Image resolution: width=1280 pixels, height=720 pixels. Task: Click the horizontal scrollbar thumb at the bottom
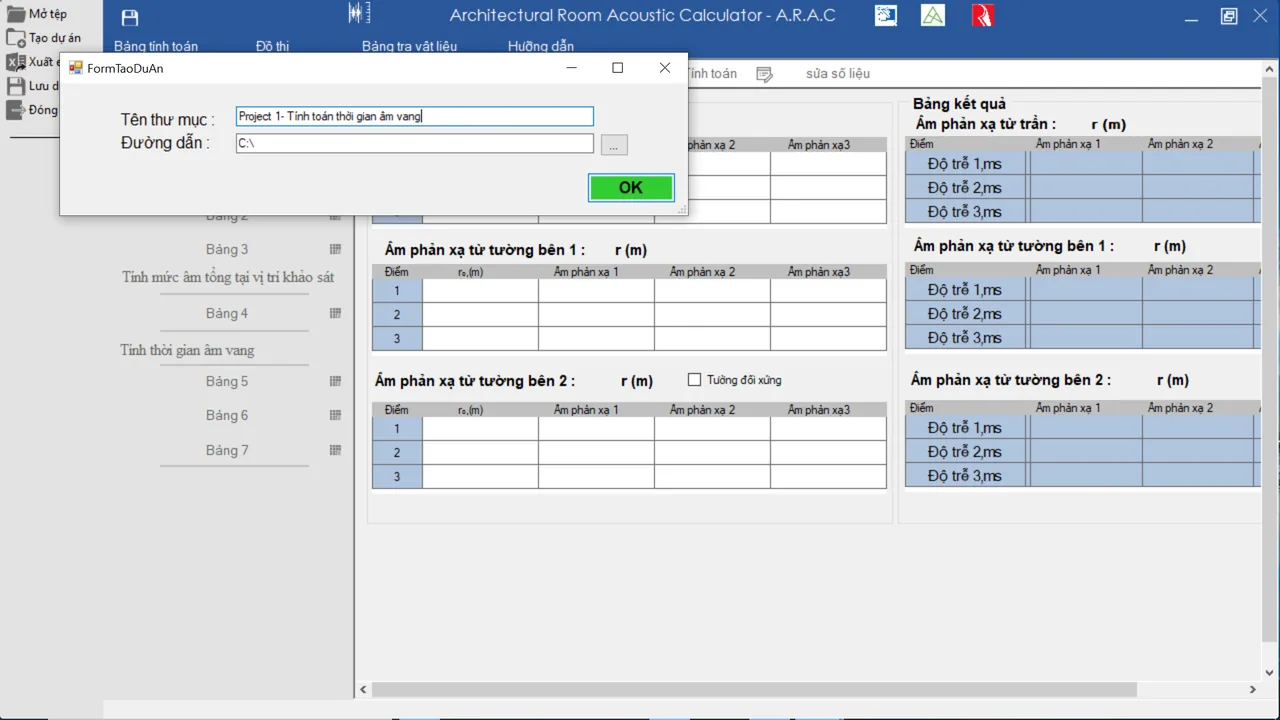pyautogui.click(x=755, y=690)
